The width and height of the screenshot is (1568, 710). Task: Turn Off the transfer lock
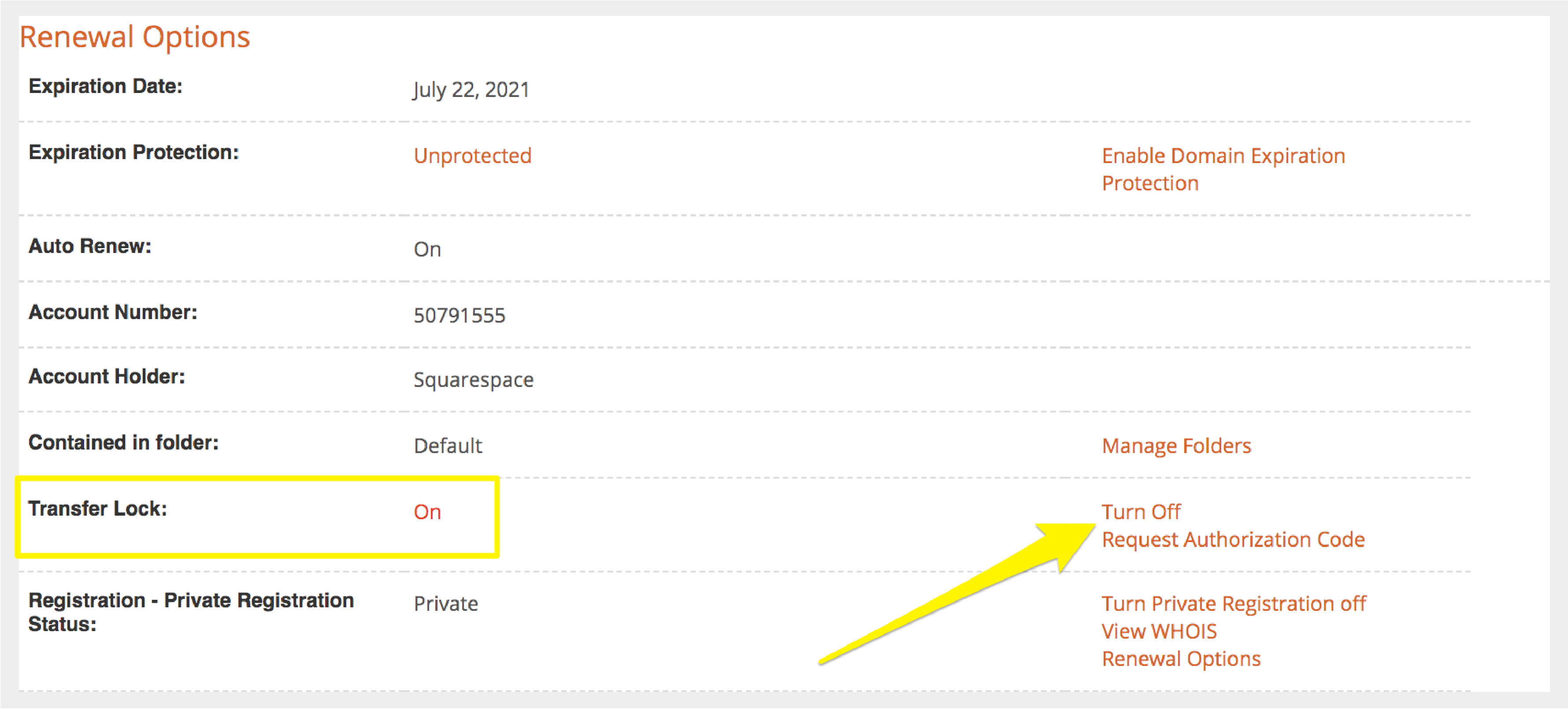point(1141,512)
